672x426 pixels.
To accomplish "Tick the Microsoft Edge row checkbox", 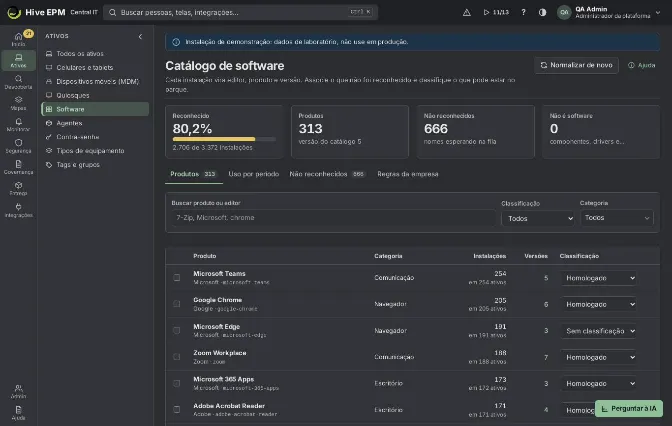I will pos(177,330).
